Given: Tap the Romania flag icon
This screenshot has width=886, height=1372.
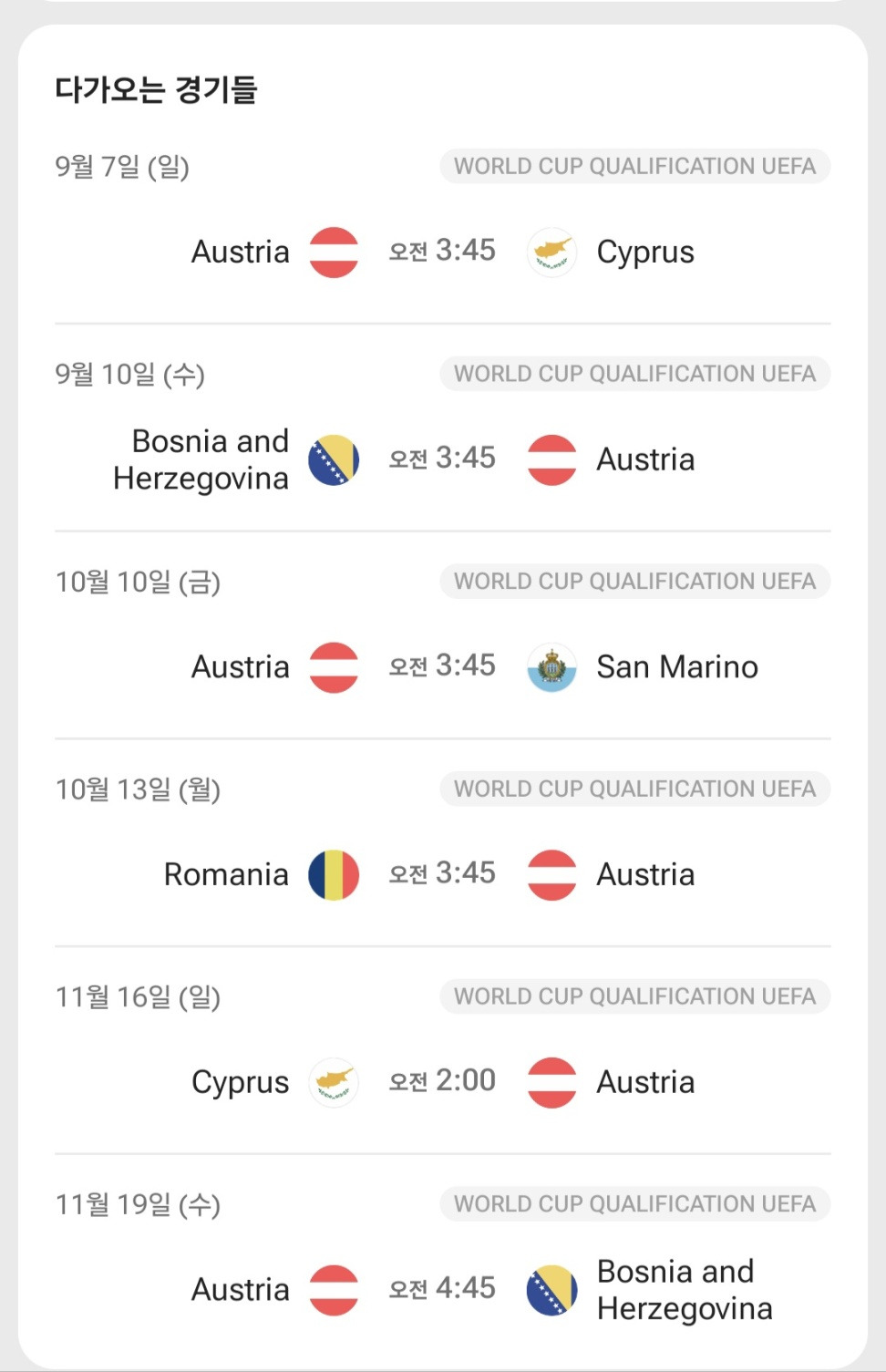Looking at the screenshot, I should [x=334, y=875].
